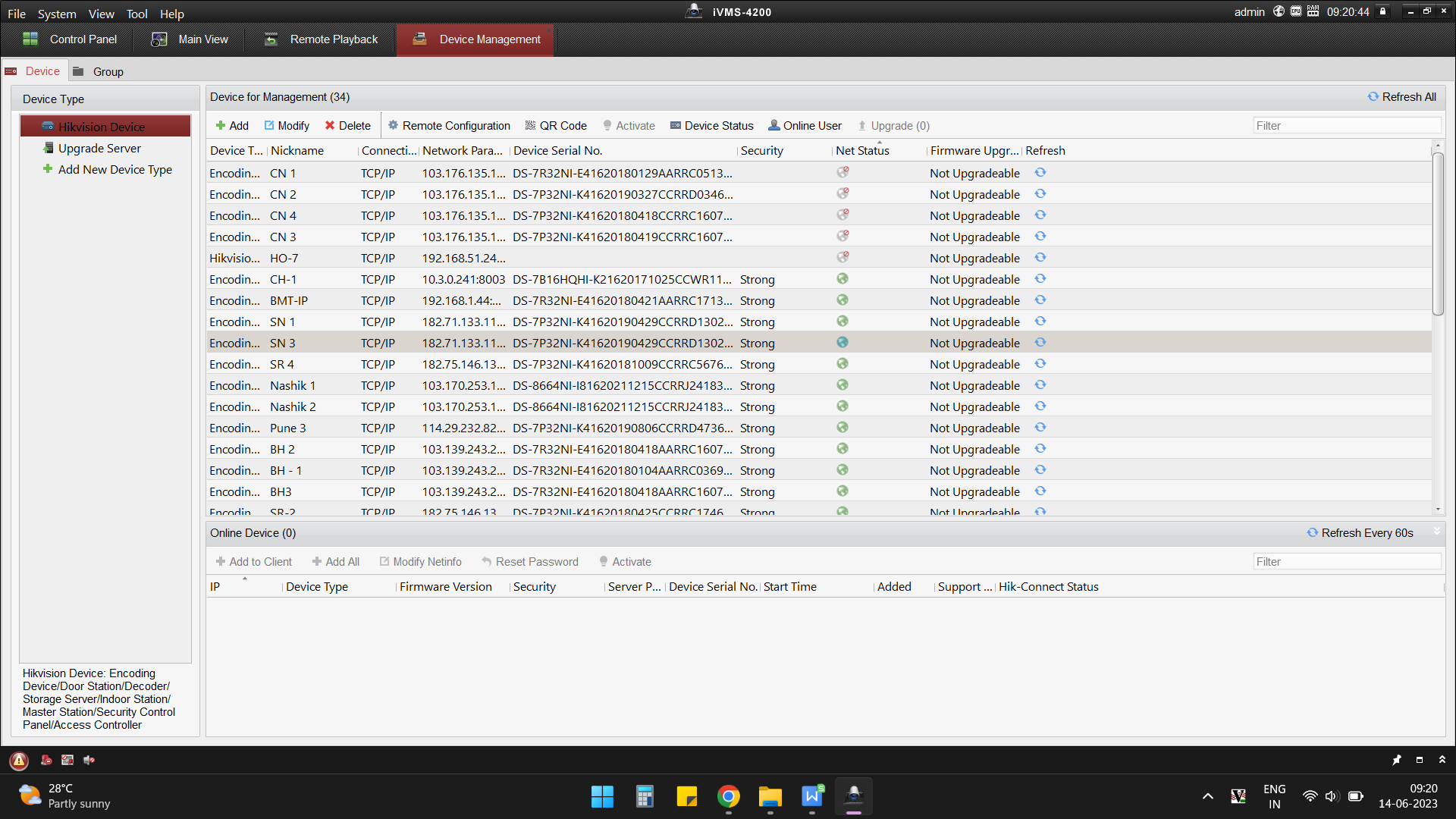Refresh the HO-7 device row
The width and height of the screenshot is (1456, 819).
1040,258
